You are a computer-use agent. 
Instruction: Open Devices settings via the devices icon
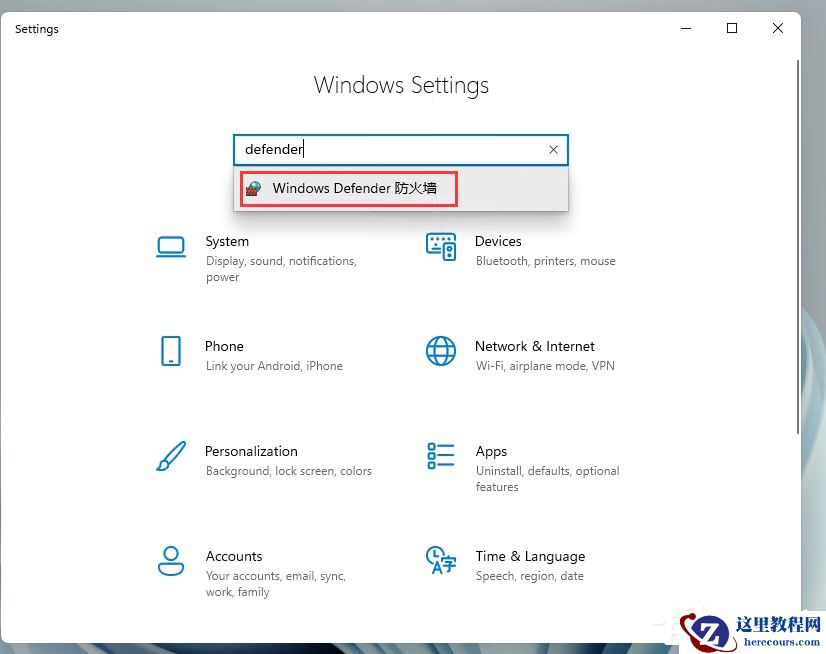pyautogui.click(x=441, y=246)
